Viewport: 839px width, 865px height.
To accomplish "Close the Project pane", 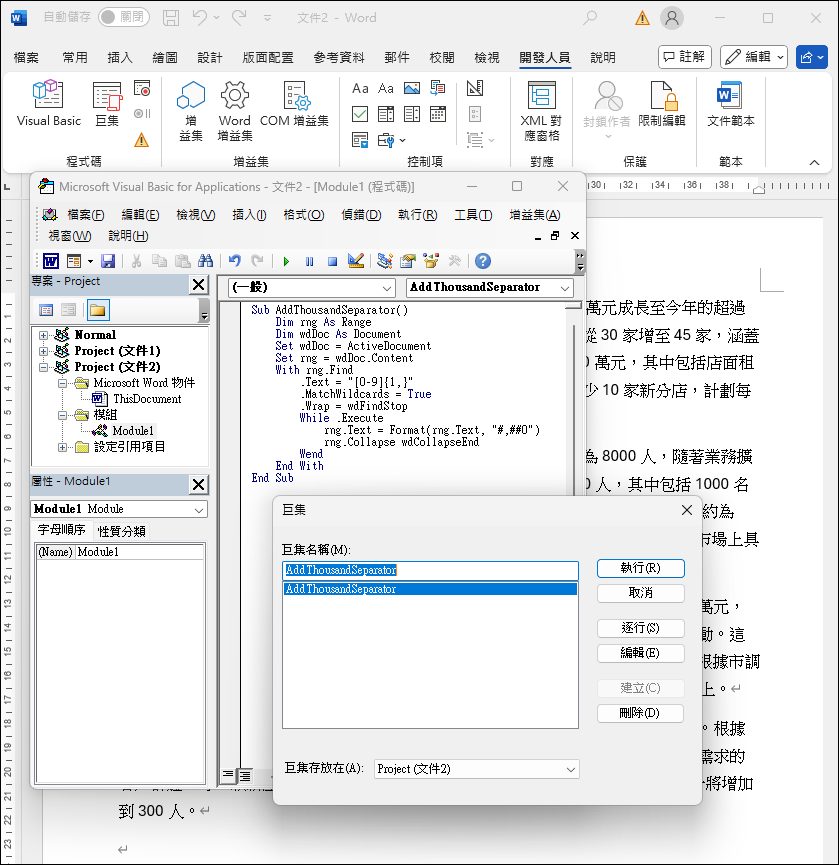I will tap(198, 285).
